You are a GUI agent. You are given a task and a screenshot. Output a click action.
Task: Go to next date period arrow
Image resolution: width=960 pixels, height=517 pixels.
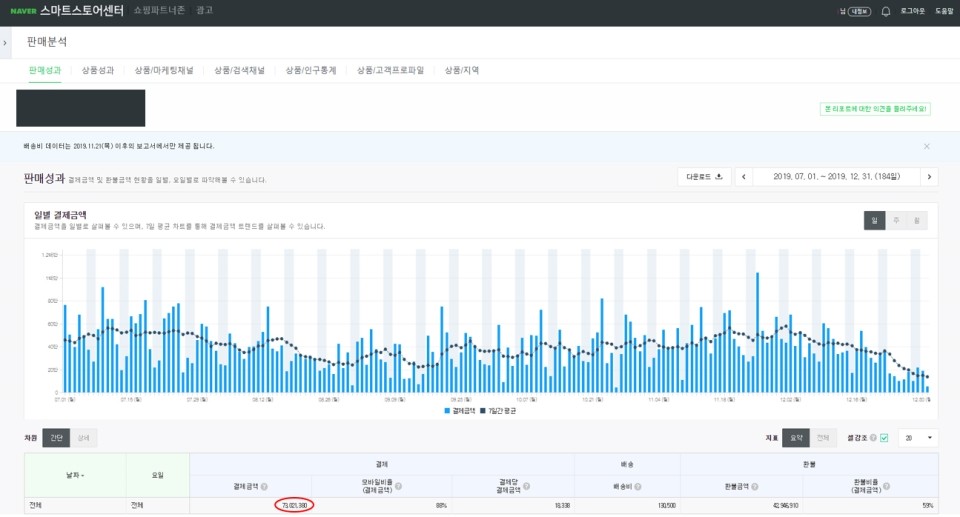929,177
